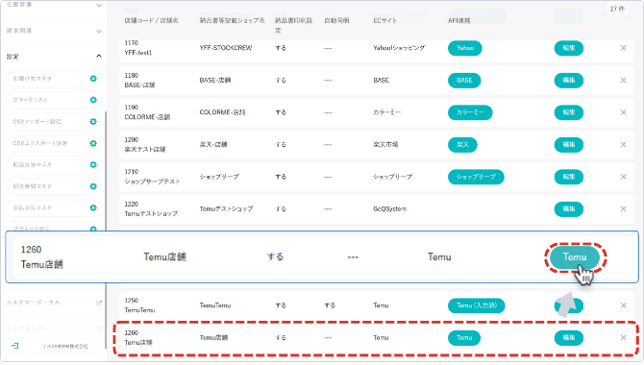Click the 楽天市場 EC site cell
The height and width of the screenshot is (365, 644).
[x=385, y=145]
